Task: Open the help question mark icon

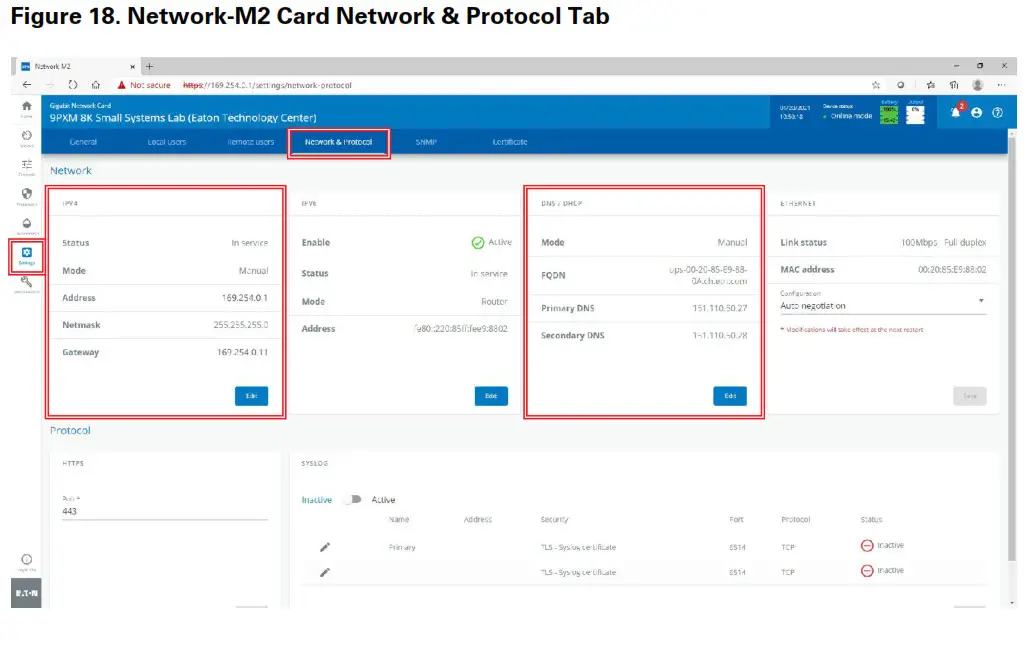Action: coord(999,112)
